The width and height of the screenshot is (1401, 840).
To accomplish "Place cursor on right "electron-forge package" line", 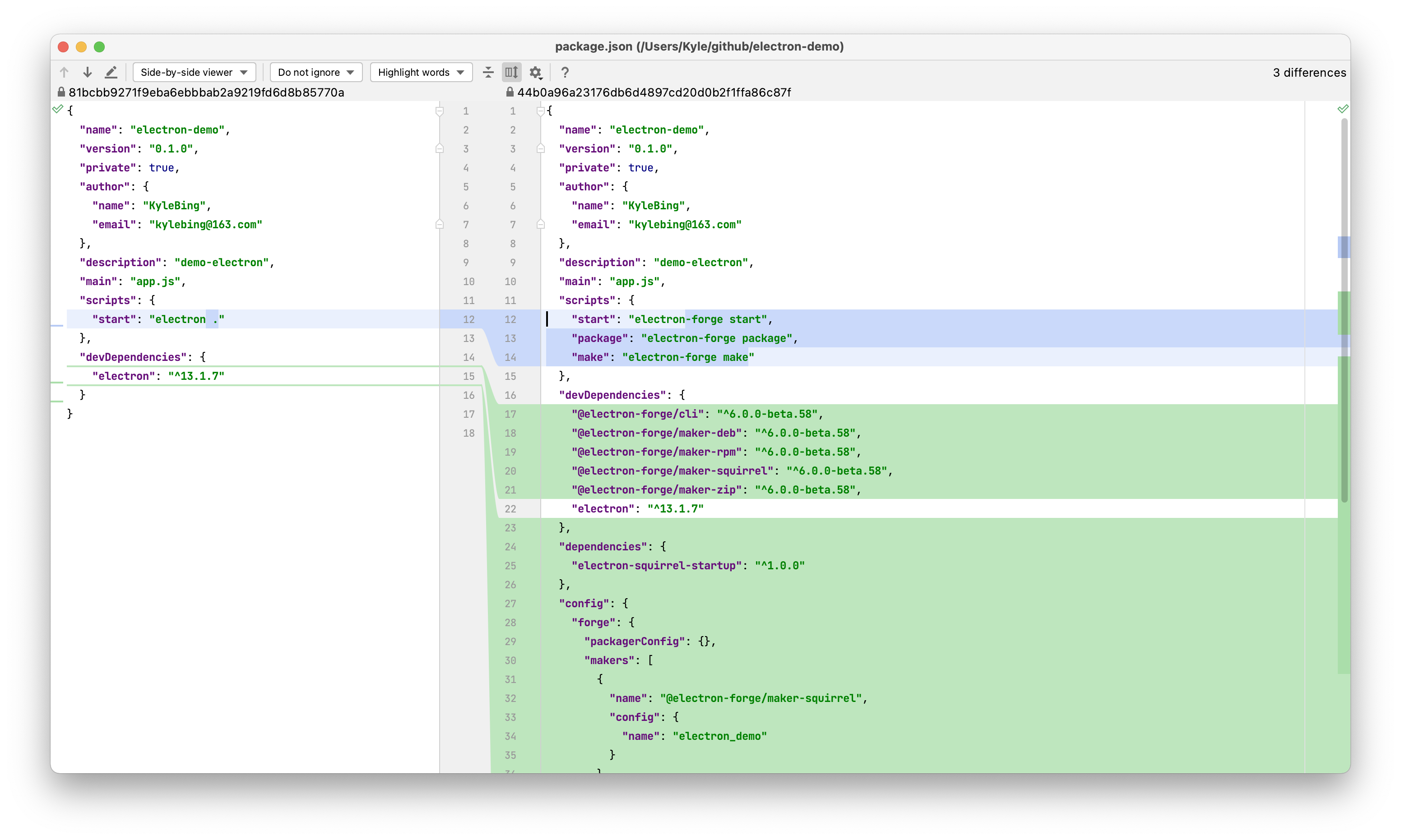I will tap(716, 338).
